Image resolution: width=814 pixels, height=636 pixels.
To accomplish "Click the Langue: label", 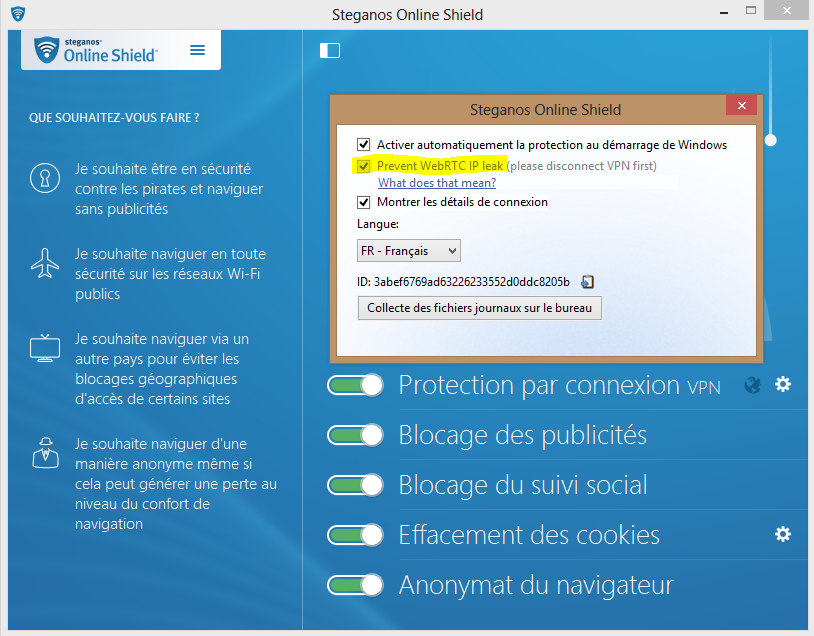I will [378, 224].
